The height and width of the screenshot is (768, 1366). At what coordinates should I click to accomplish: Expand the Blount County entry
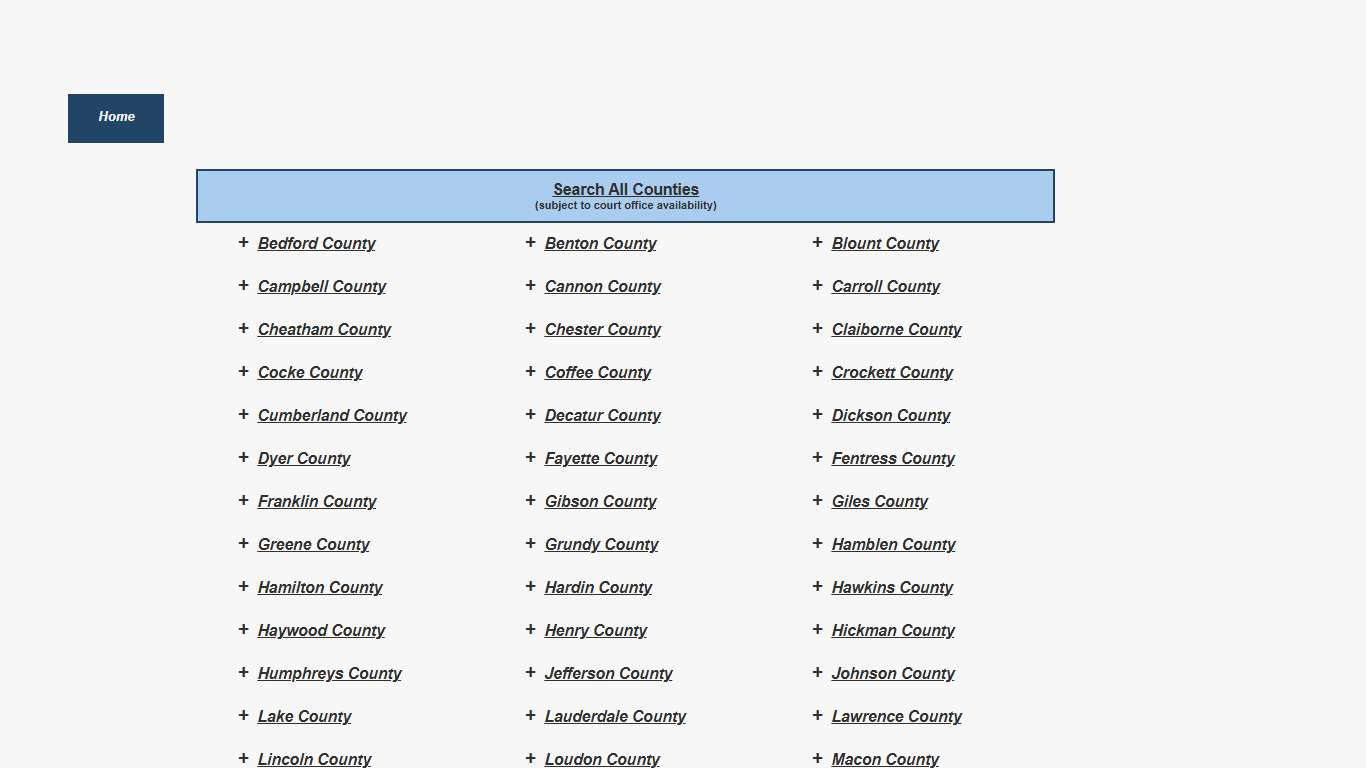point(817,243)
